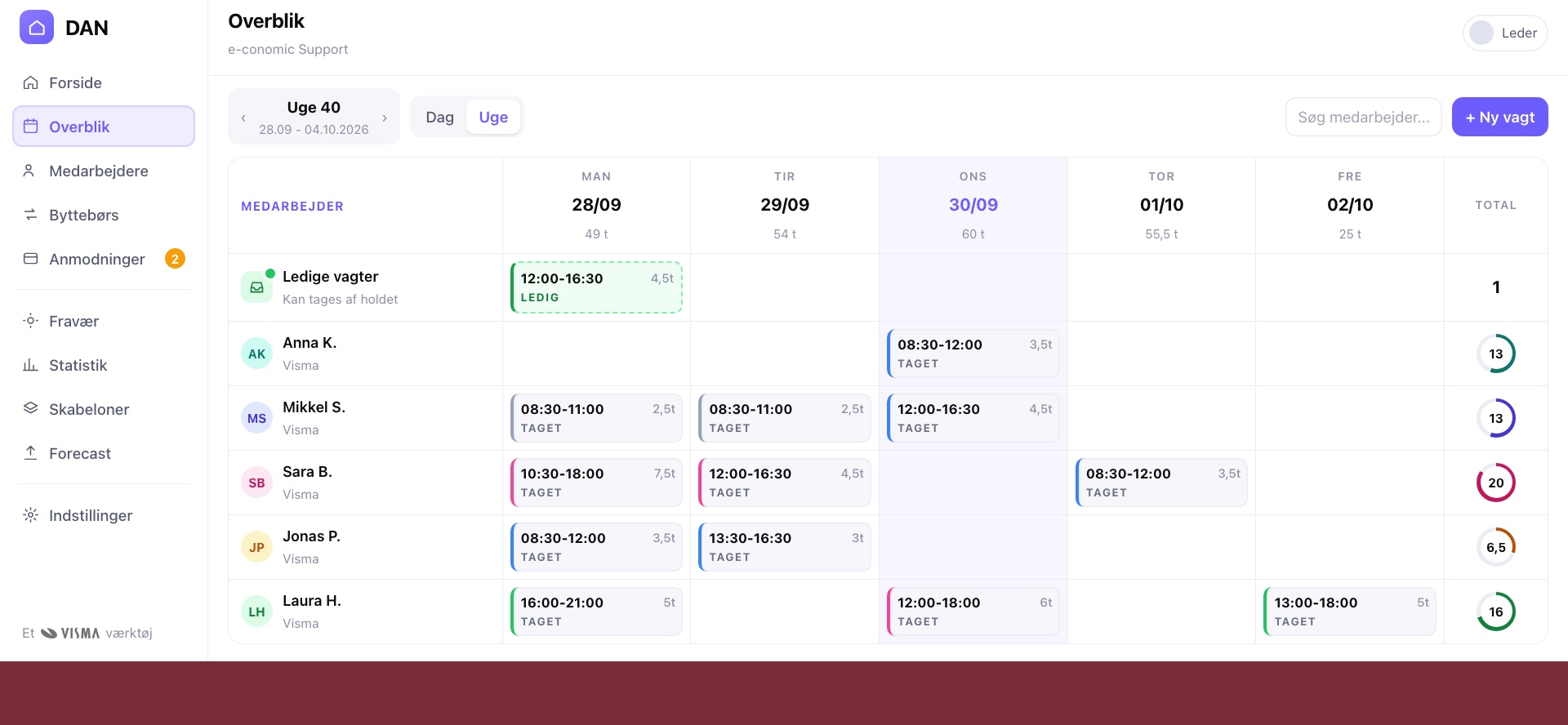Viewport: 1568px width, 725px height.
Task: Click the + Ny vagt button
Action: tap(1499, 117)
